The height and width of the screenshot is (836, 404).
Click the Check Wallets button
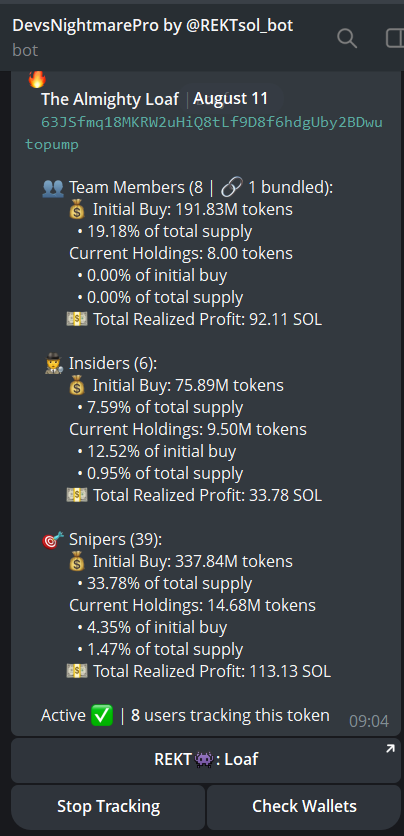point(304,806)
